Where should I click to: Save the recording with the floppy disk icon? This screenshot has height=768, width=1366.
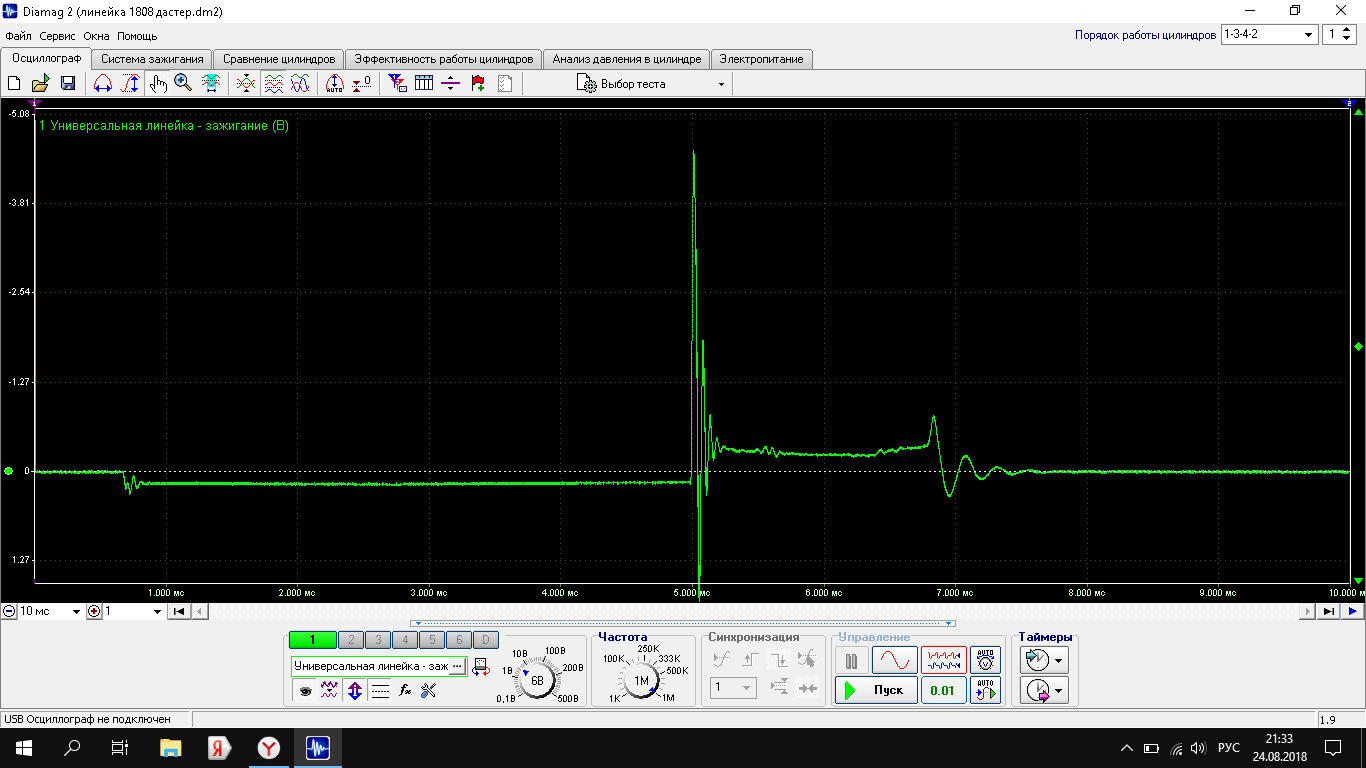tap(68, 84)
